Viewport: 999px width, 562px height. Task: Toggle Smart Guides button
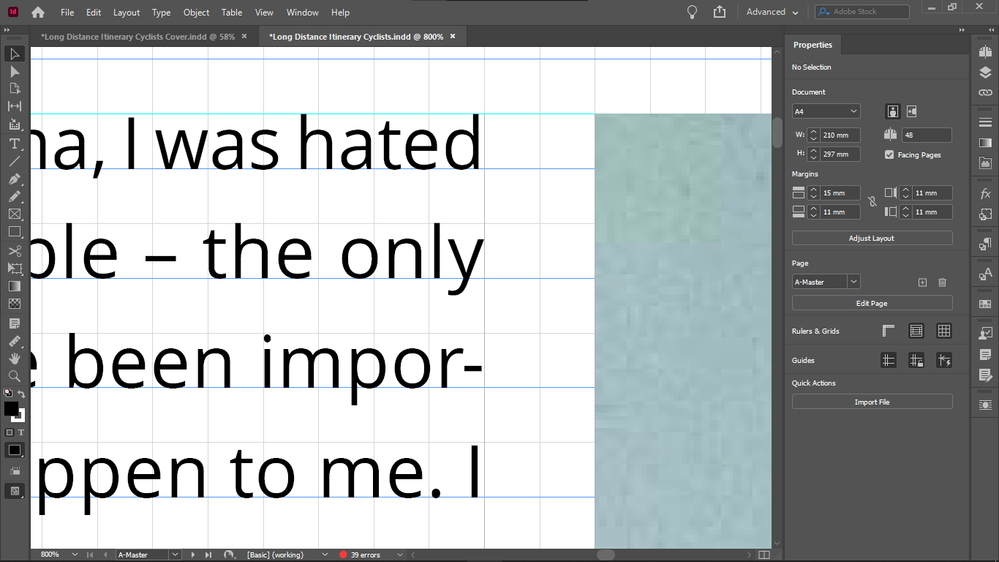click(x=944, y=360)
